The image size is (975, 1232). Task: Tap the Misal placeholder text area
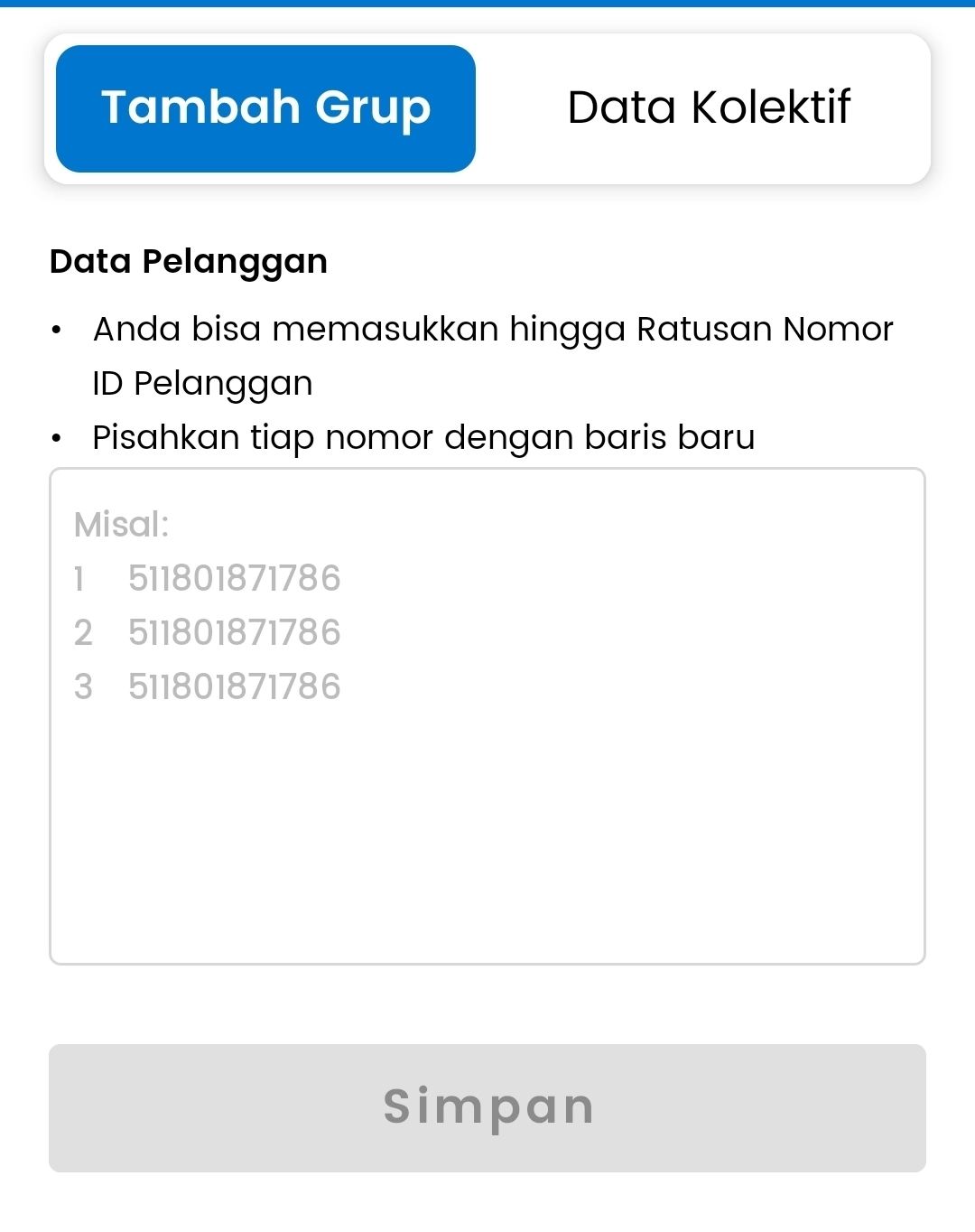pyautogui.click(x=122, y=524)
